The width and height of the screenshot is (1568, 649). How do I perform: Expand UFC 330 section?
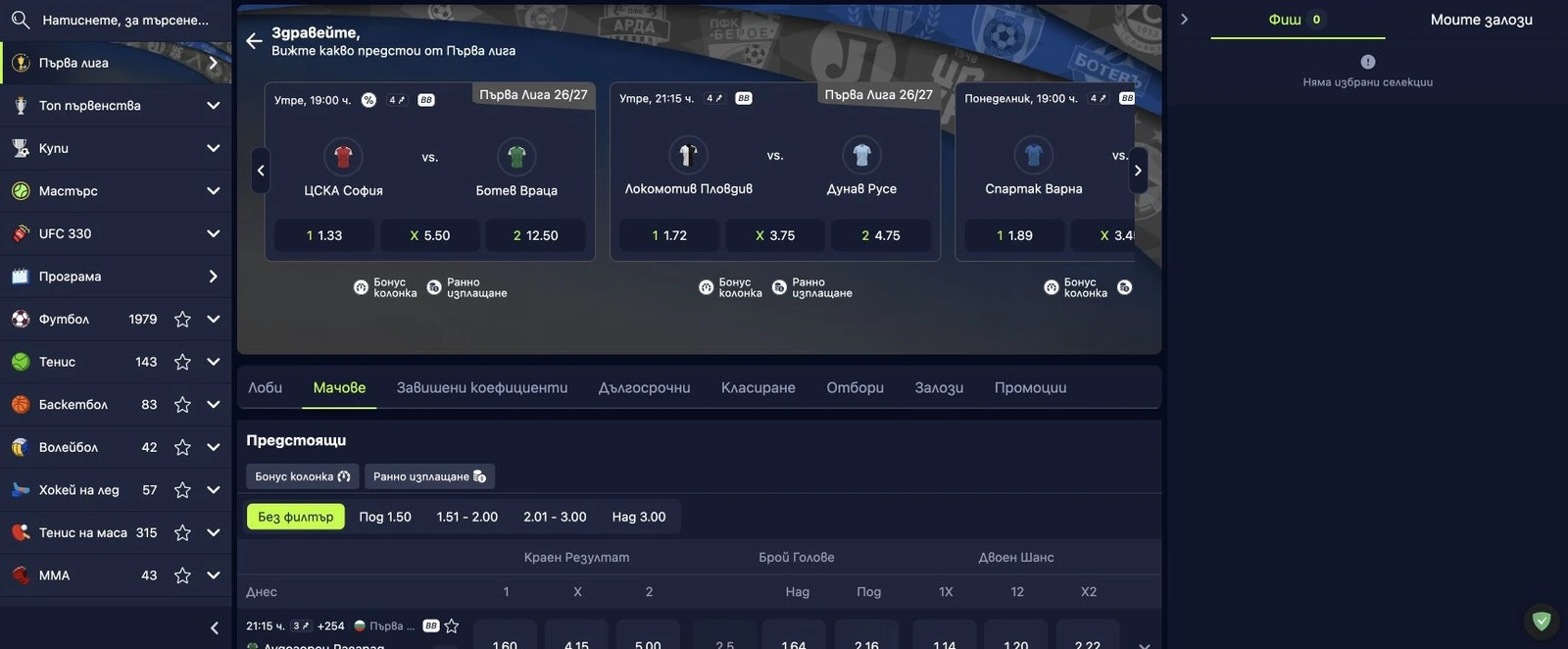[x=213, y=233]
